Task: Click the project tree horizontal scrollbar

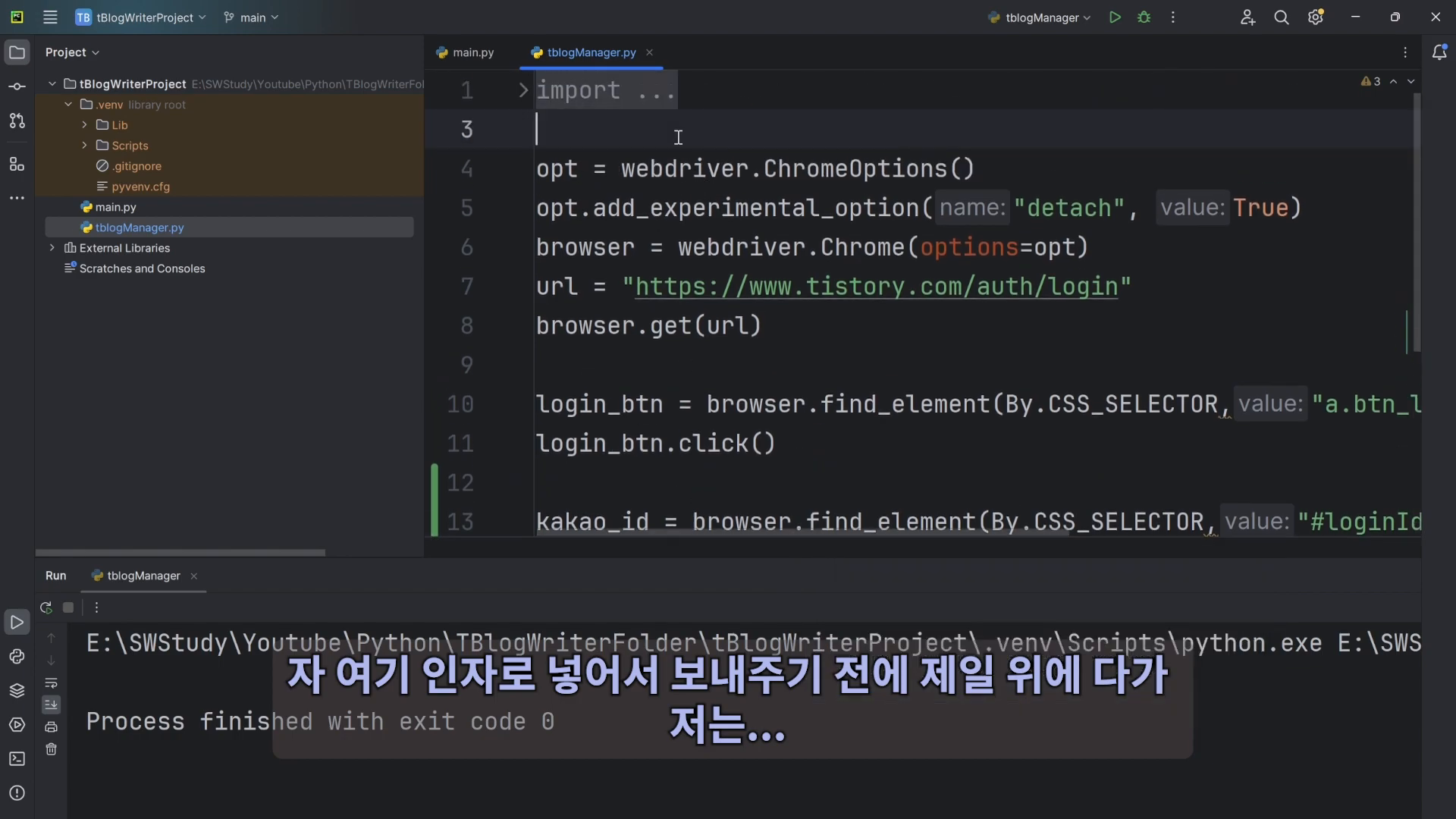Action: [x=180, y=553]
